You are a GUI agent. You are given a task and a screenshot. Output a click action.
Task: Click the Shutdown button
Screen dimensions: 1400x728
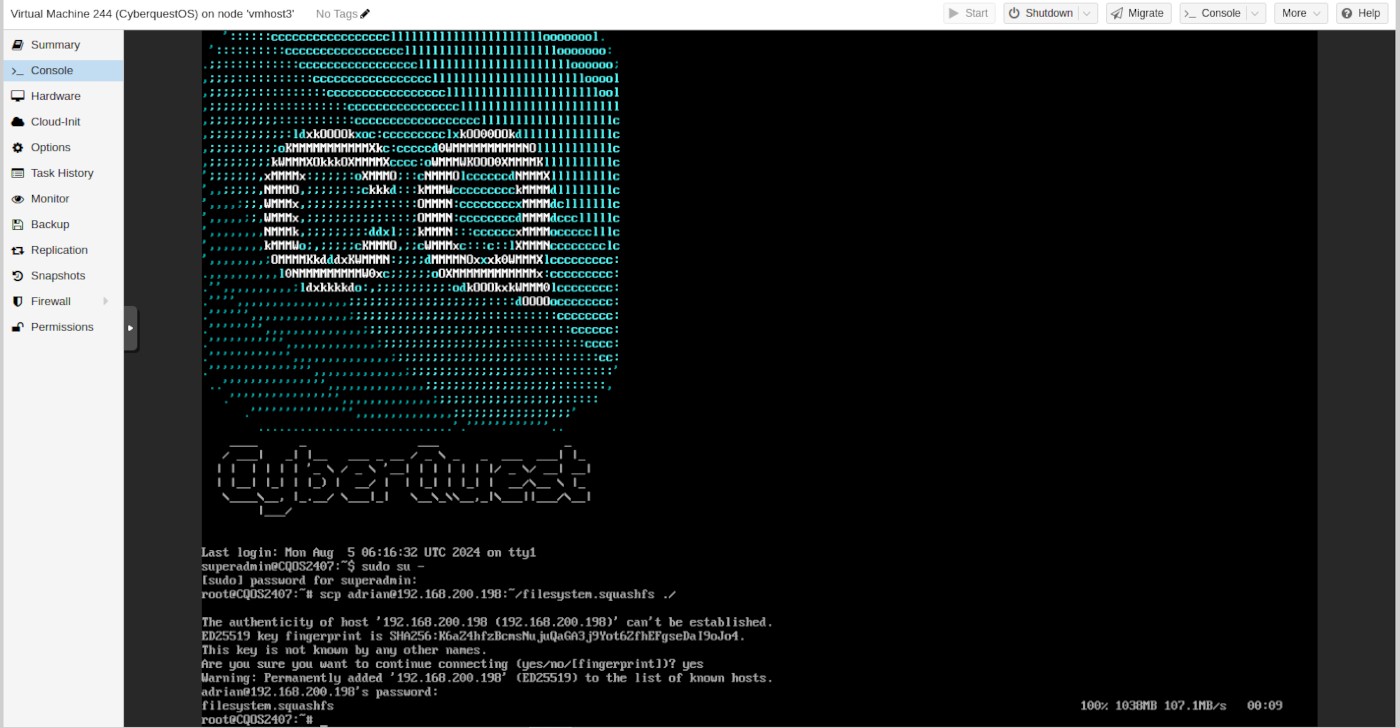1040,13
